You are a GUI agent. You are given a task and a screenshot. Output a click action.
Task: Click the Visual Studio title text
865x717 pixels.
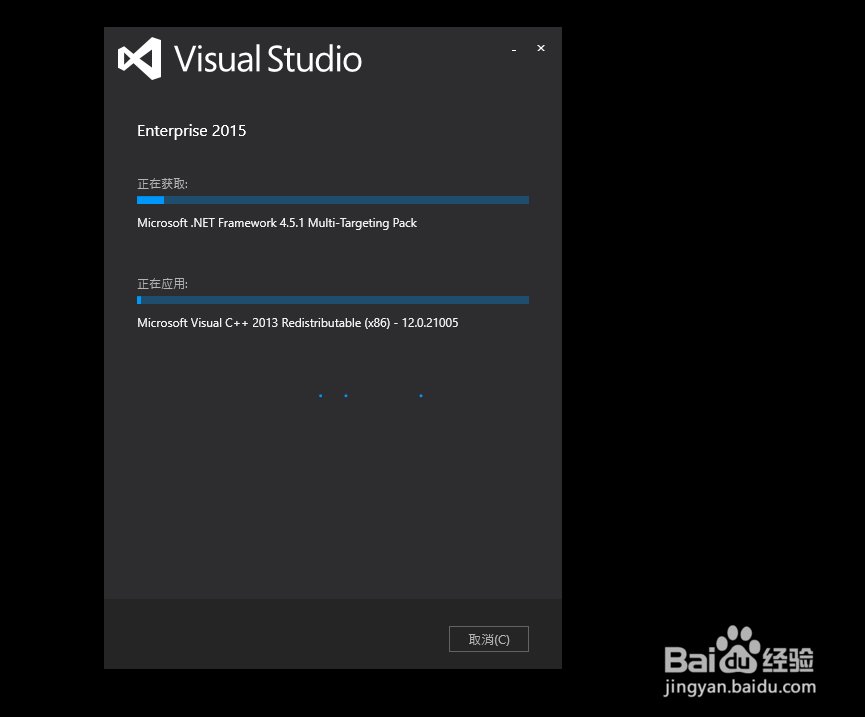pyautogui.click(x=268, y=59)
